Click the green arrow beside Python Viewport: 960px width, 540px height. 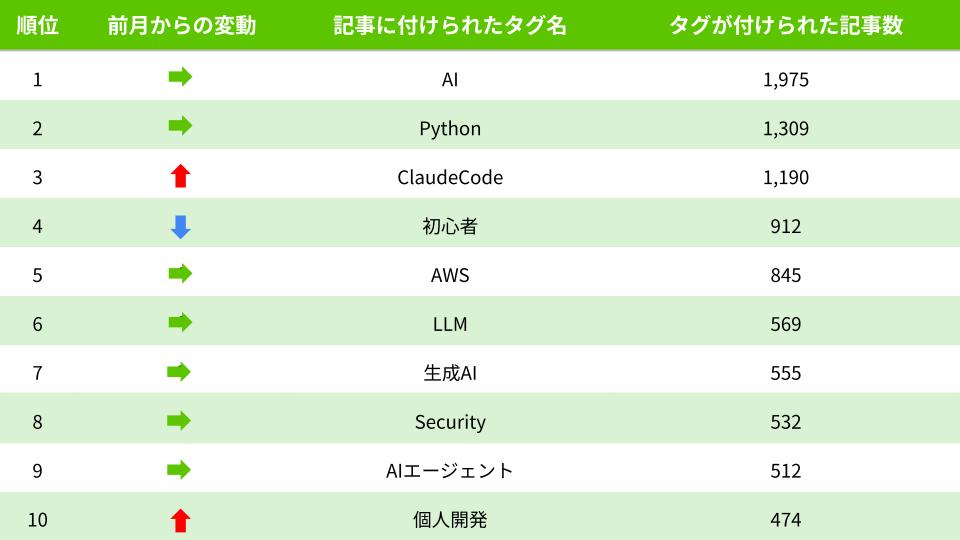coord(180,127)
